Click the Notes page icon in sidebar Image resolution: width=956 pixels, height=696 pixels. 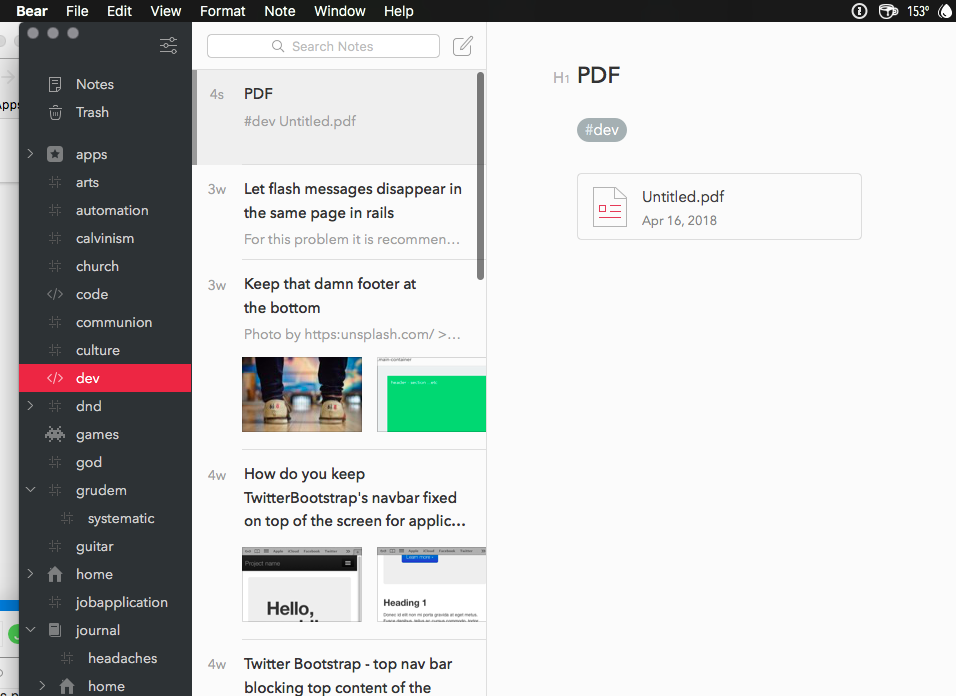[55, 84]
